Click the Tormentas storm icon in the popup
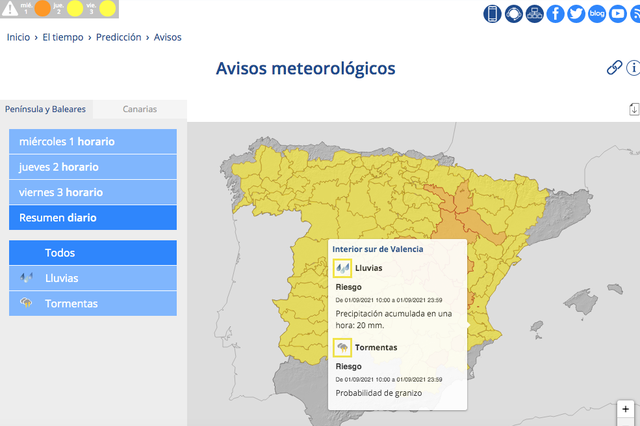Viewport: 640px width, 426px height. tap(342, 348)
